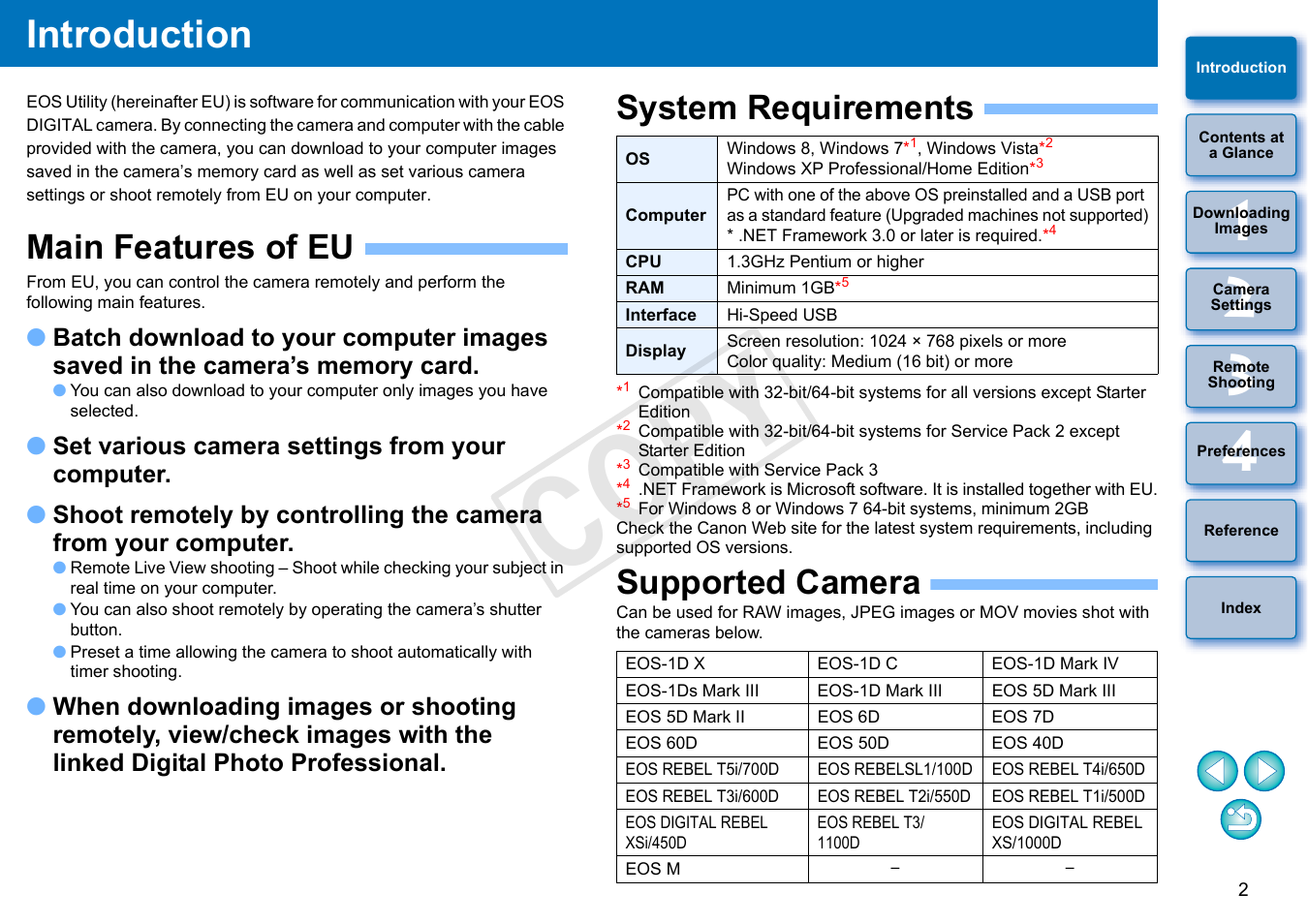Select the Supported Camera heading
1308x924 pixels.
click(768, 583)
